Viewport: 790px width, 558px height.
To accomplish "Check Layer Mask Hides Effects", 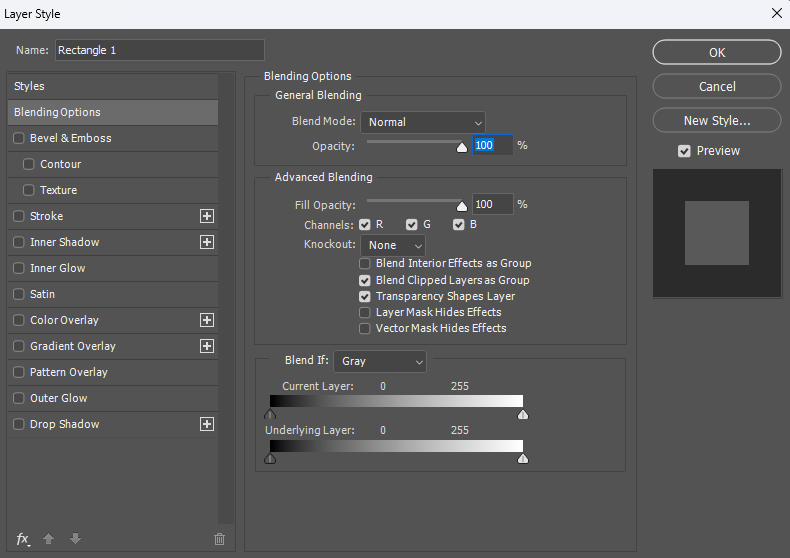I will coord(365,312).
